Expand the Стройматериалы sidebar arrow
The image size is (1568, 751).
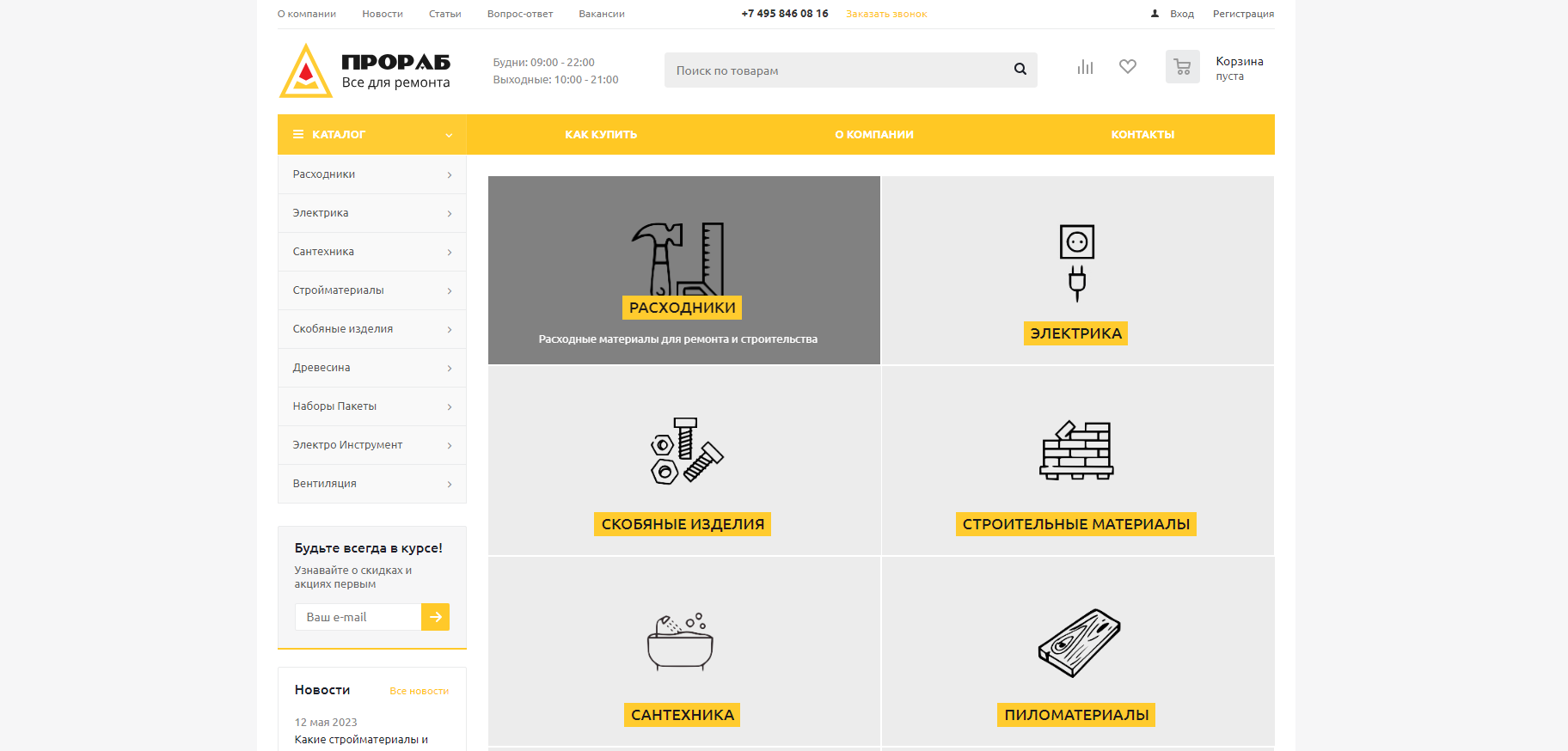(x=450, y=290)
